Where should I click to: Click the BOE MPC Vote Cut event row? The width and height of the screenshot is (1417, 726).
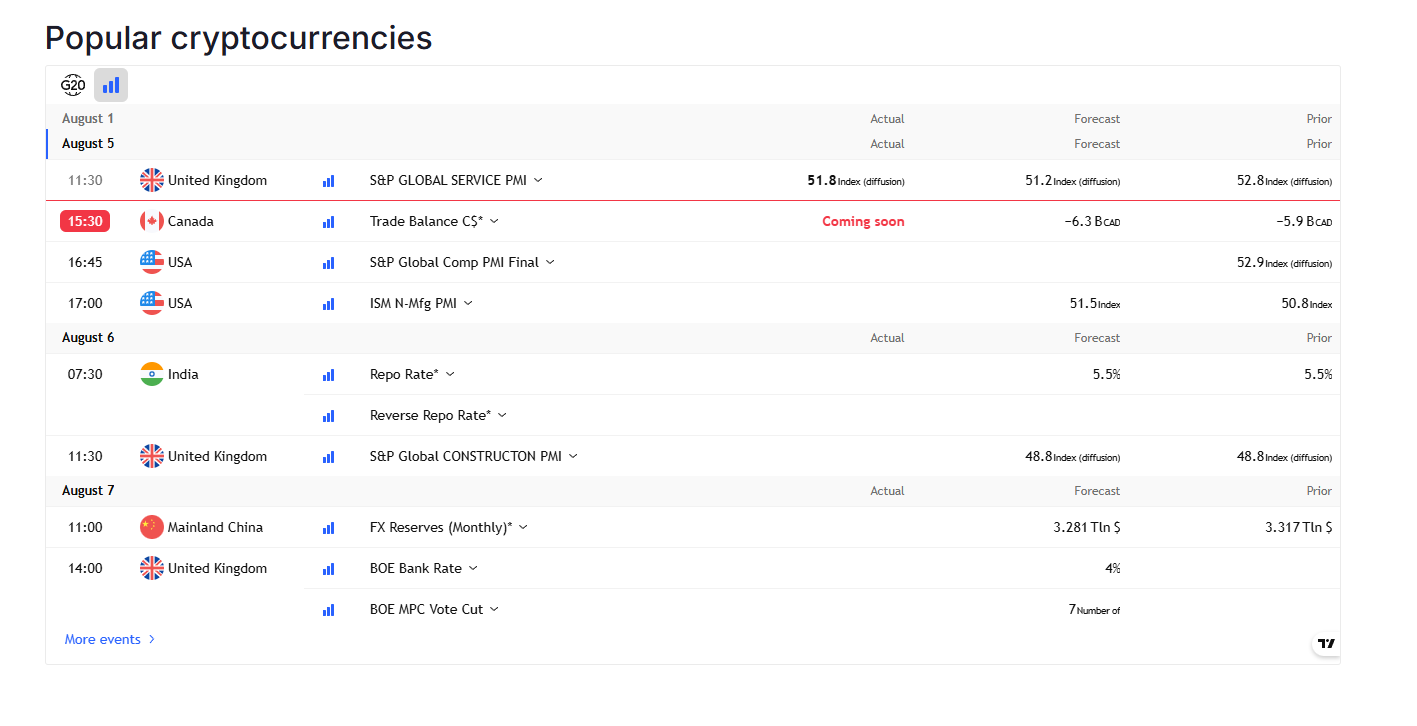tap(426, 609)
